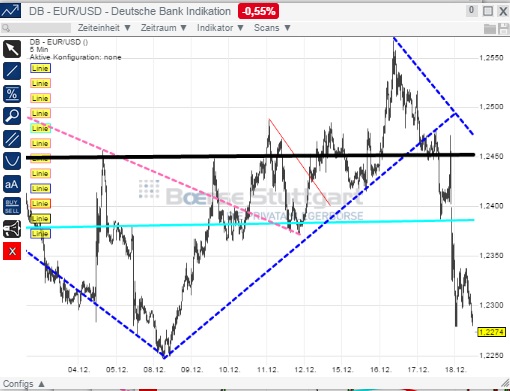Click the '0' counter button in title bar
Screen dimensions: 510x391
(x=471, y=10)
